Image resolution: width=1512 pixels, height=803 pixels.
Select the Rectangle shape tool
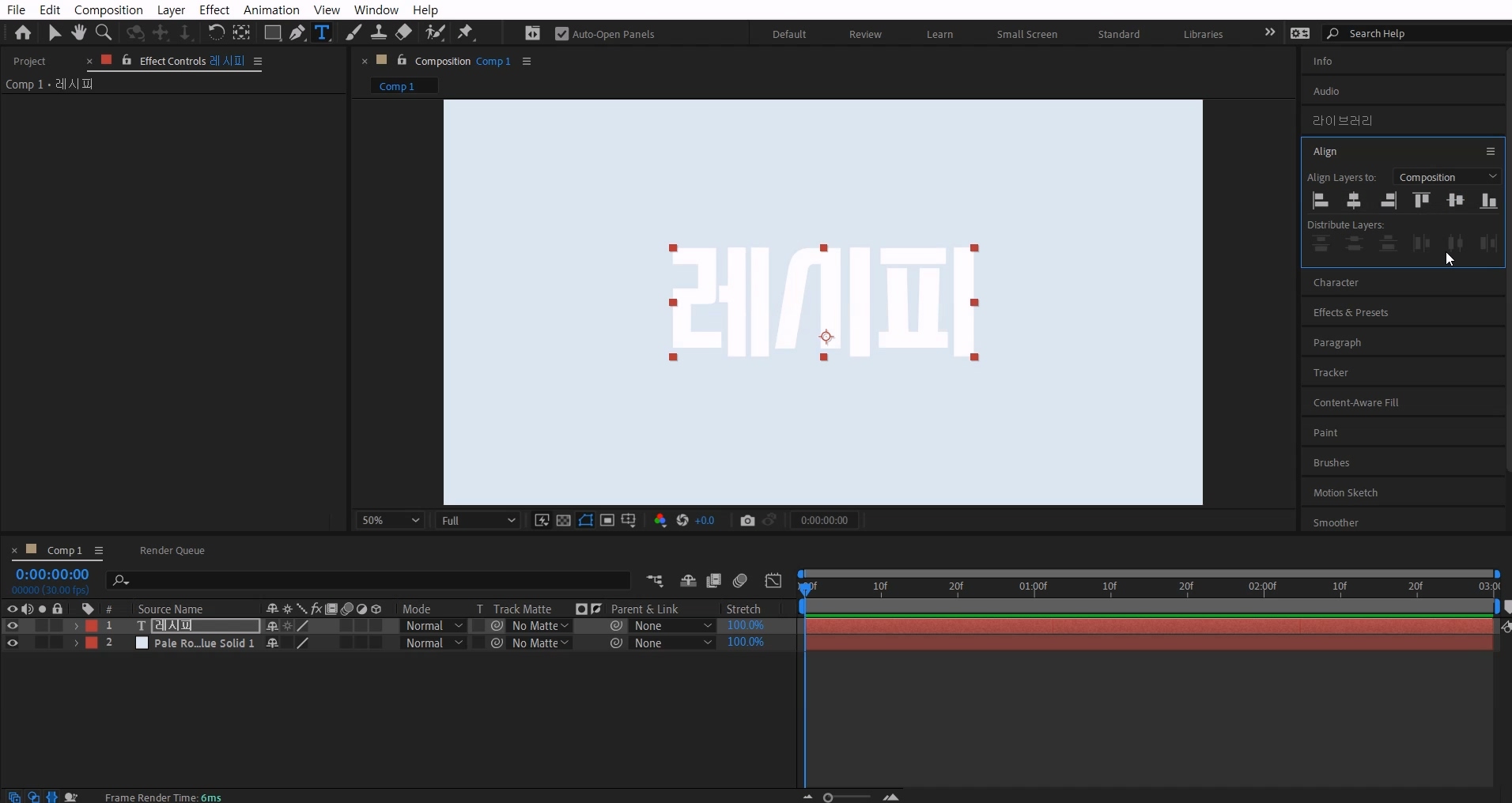273,33
